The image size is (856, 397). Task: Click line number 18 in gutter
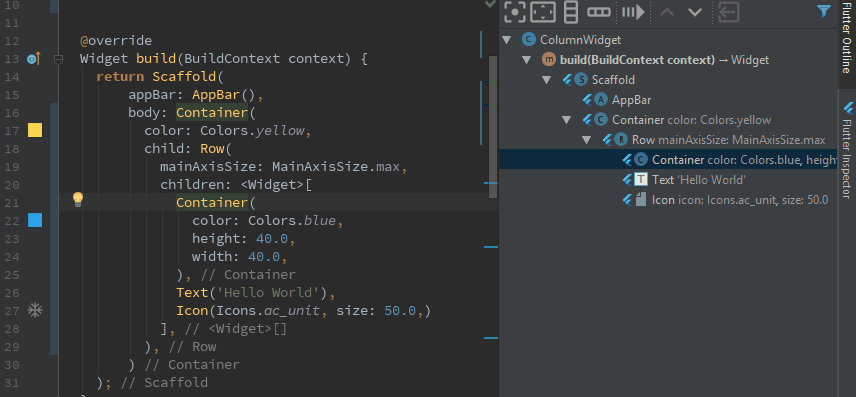point(12,149)
